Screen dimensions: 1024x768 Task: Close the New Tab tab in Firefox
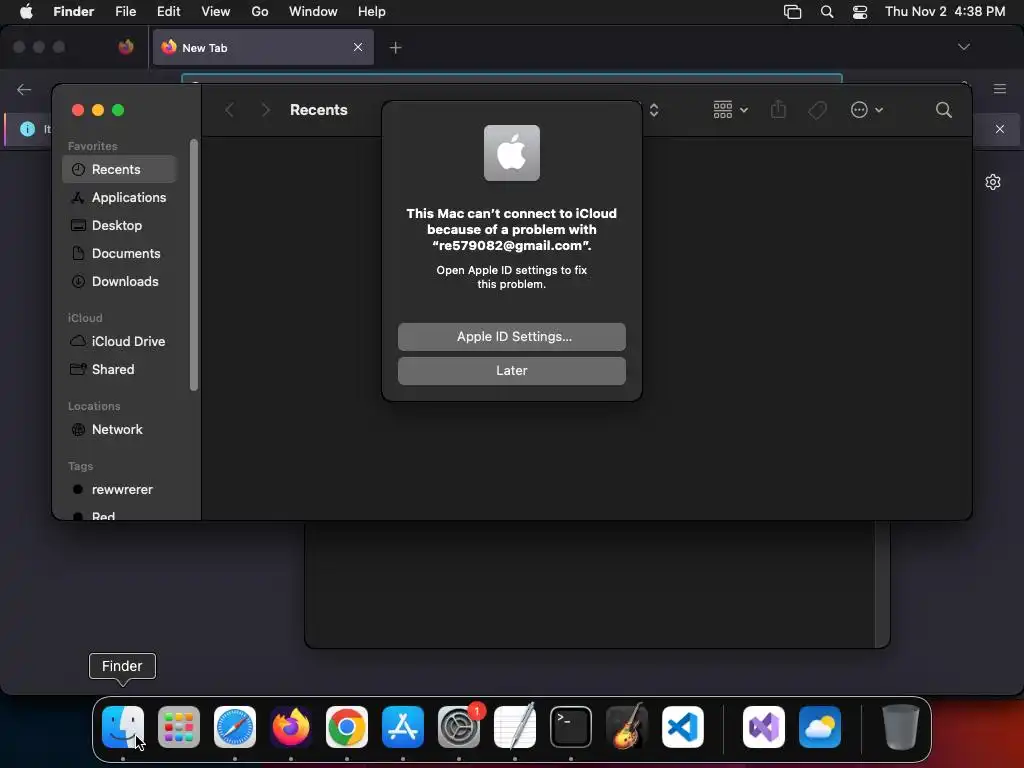(358, 47)
